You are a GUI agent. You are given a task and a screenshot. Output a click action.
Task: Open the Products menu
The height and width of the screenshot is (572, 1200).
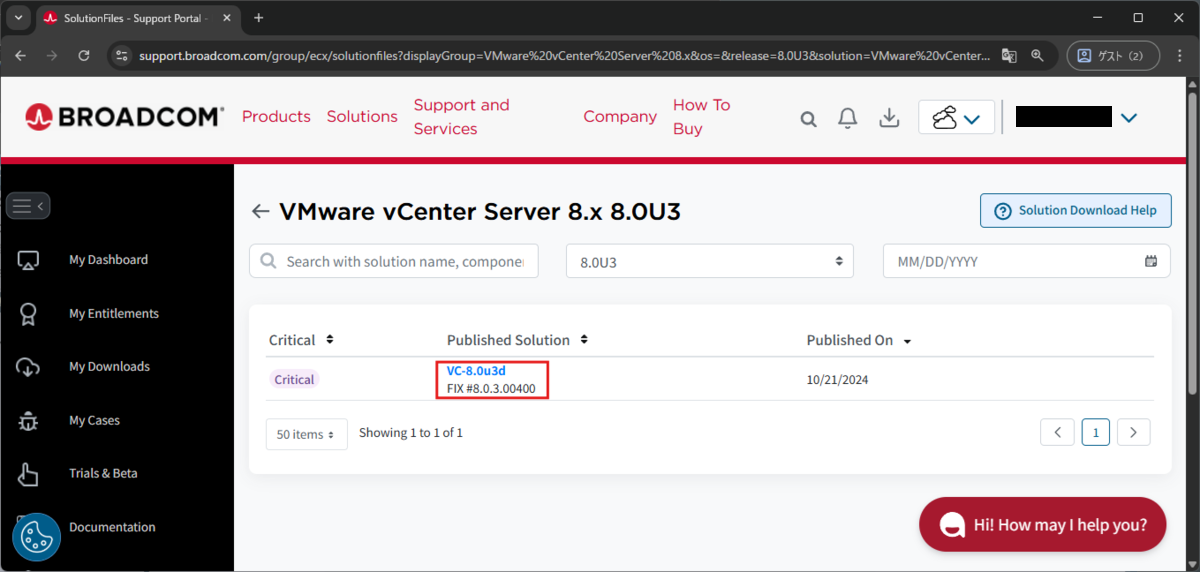(276, 116)
